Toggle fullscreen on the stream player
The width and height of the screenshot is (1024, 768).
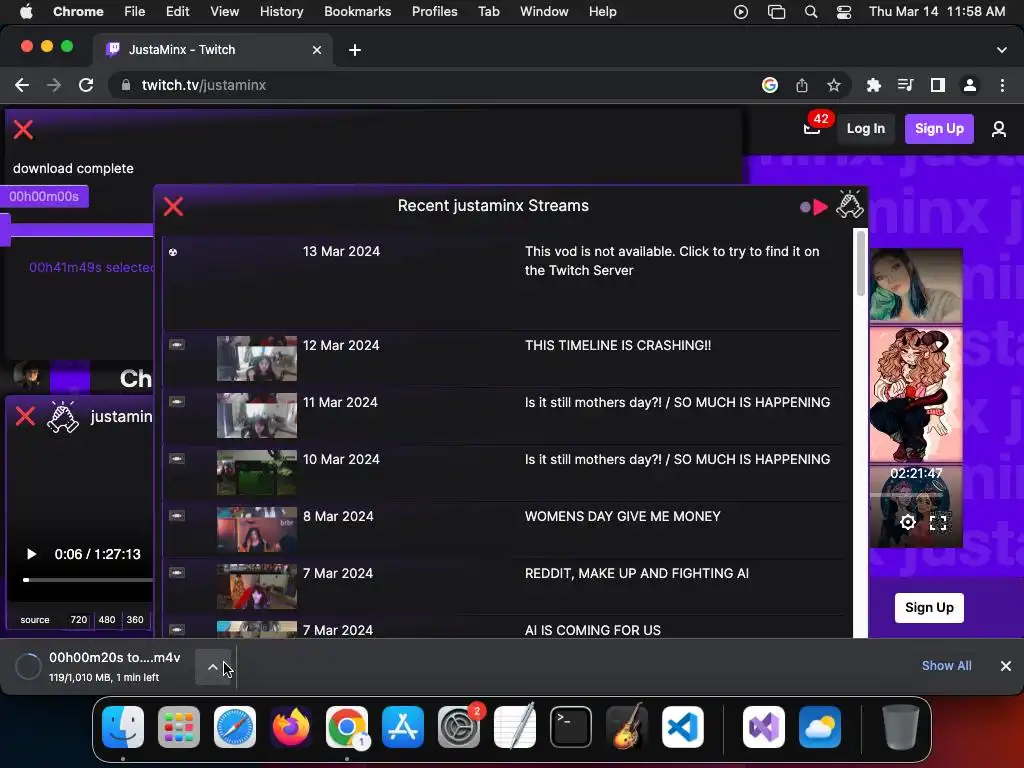tap(938, 522)
